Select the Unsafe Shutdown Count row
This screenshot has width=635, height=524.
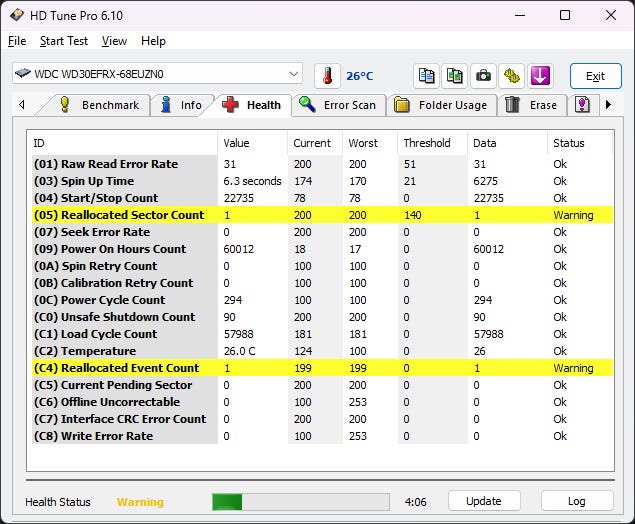click(322, 317)
